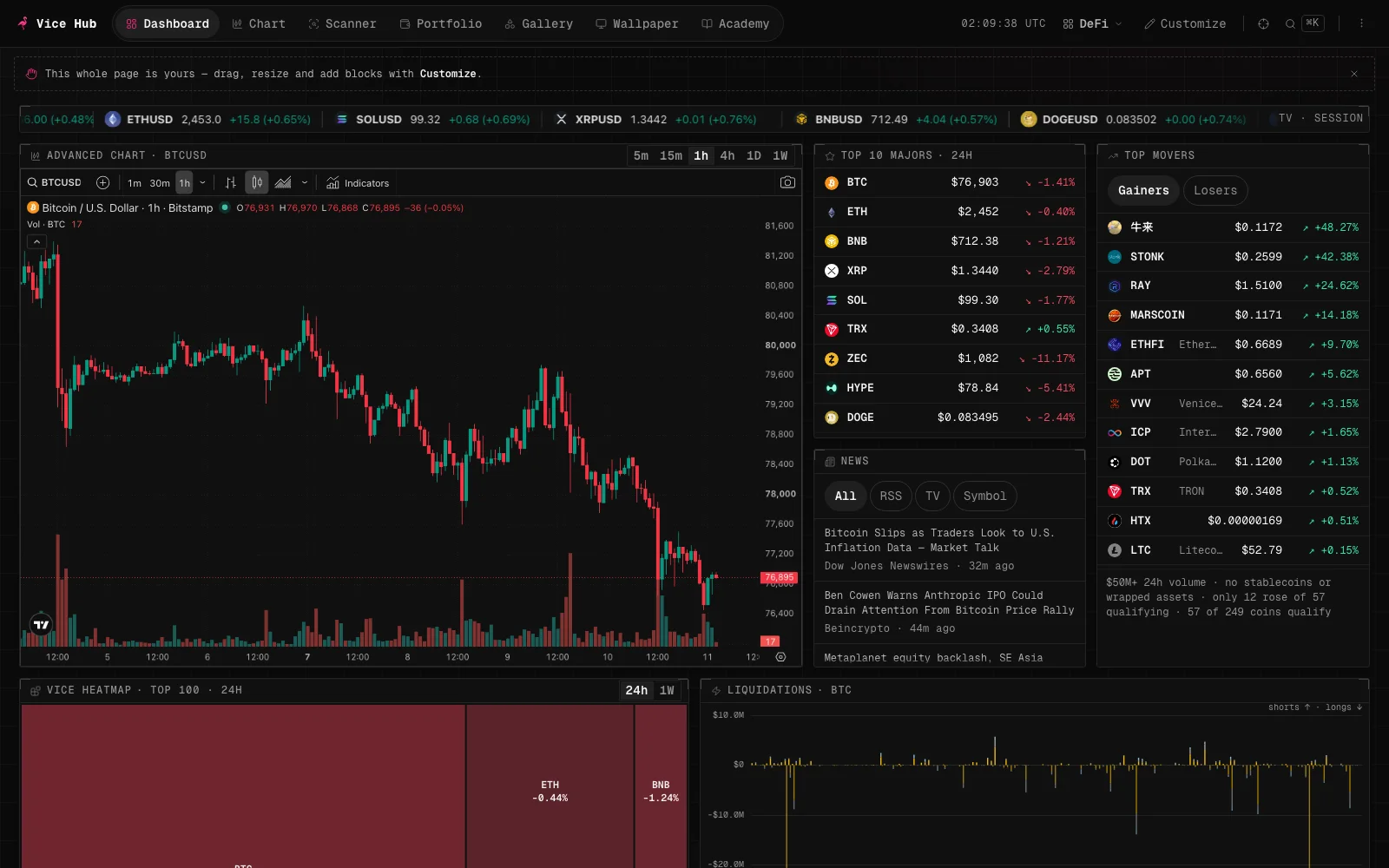Open the Ben Cowen Anthropic IPO news article
The width and height of the screenshot is (1389, 868).
coord(950,612)
